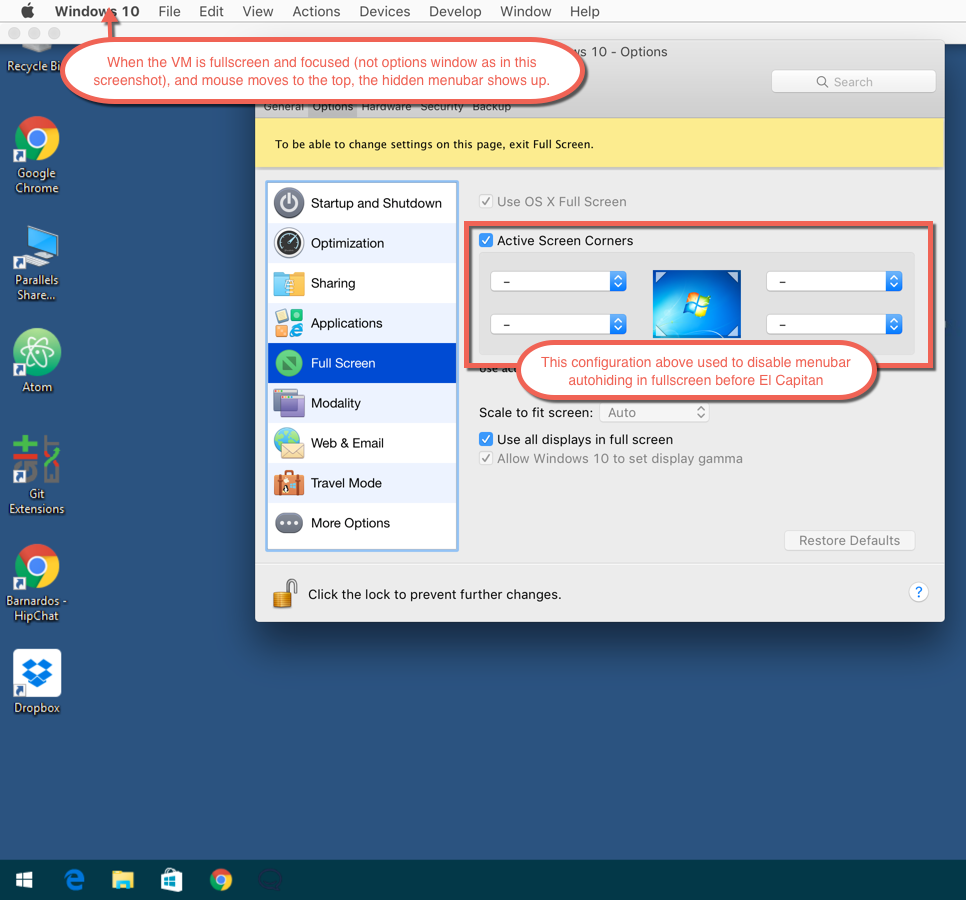Toggle Allow Windows 10 to set display gamma
Viewport: 966px width, 900px height.
pyautogui.click(x=486, y=458)
